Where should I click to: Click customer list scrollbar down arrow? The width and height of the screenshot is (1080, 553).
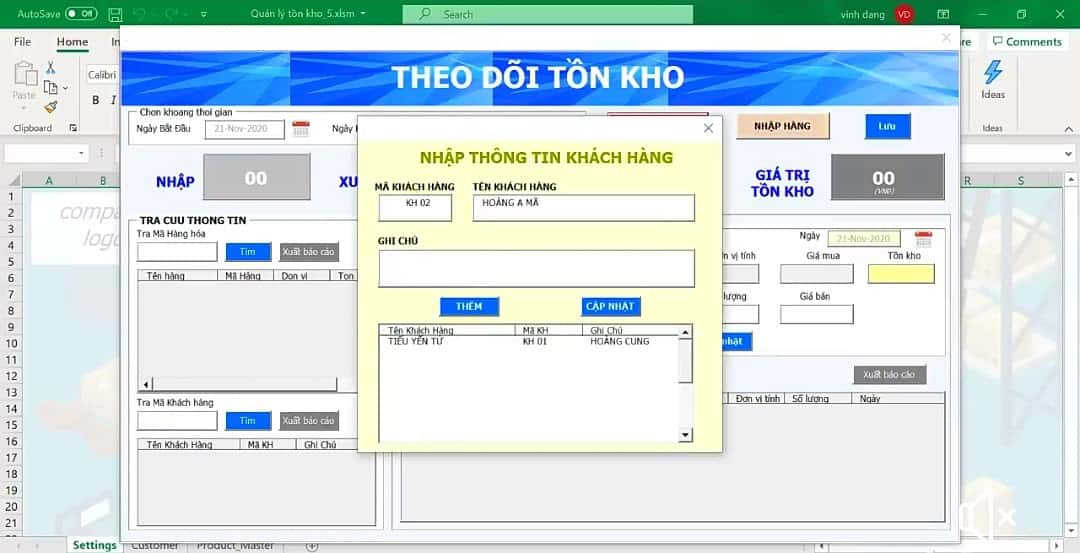coord(685,435)
